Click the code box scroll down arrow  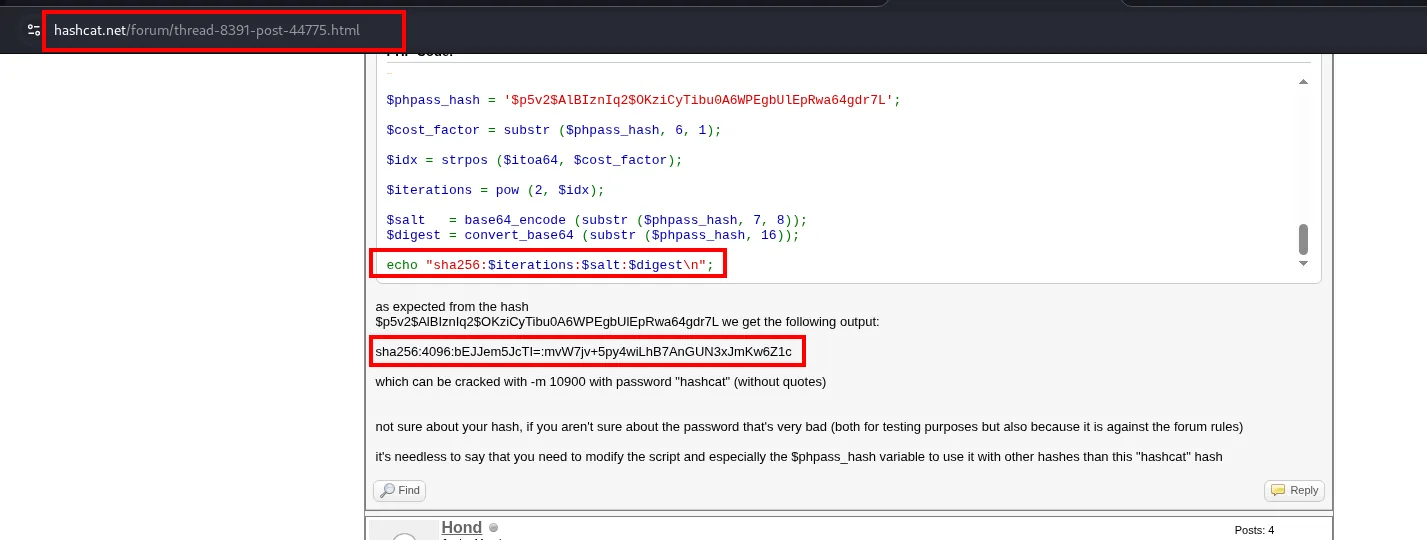pyautogui.click(x=1303, y=263)
